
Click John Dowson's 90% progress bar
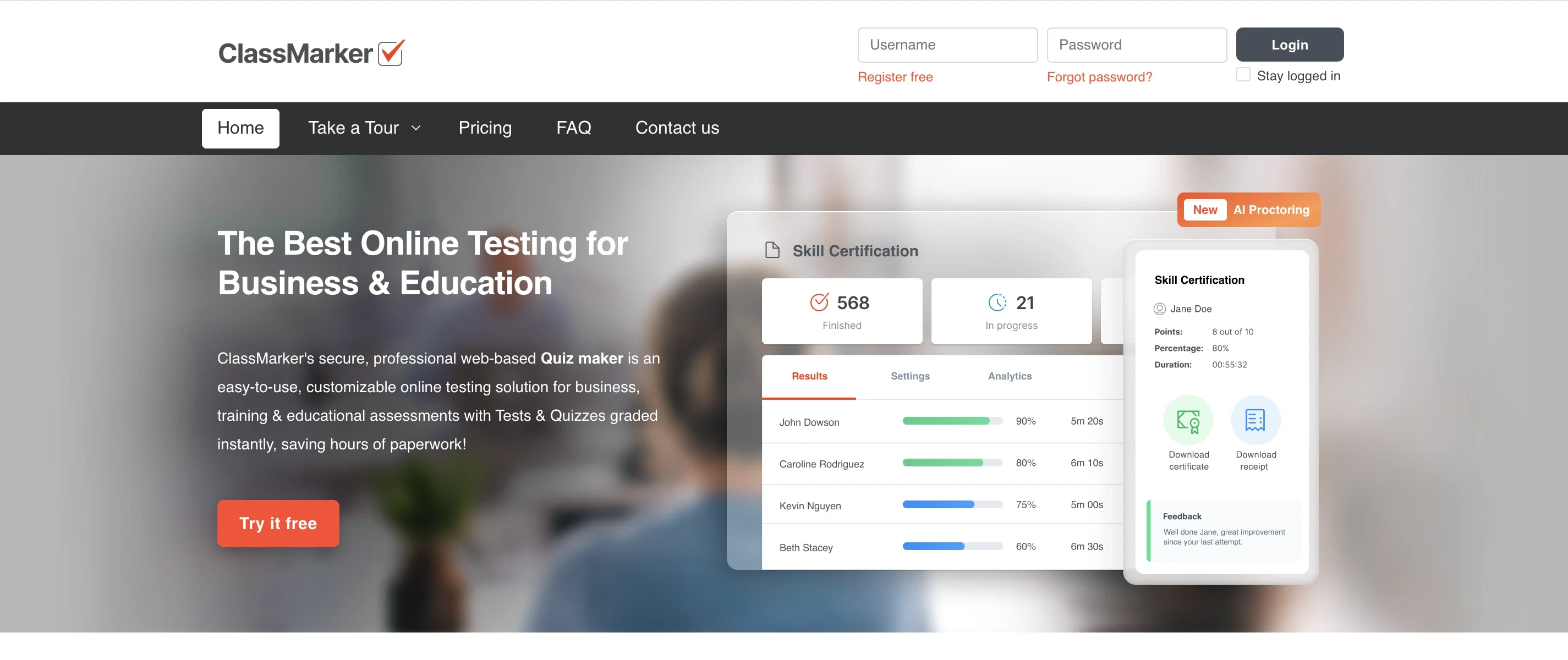pyautogui.click(x=952, y=421)
